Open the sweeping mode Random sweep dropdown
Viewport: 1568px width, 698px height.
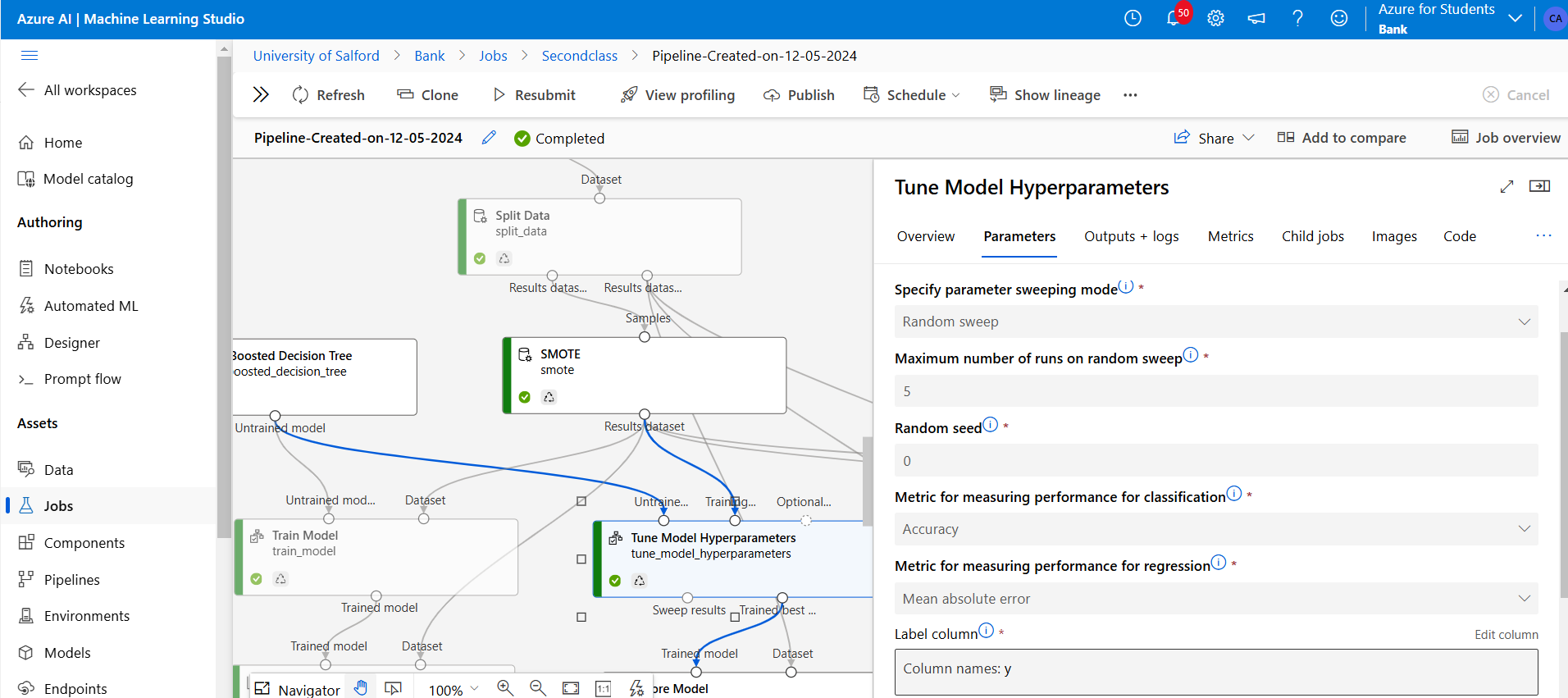(1216, 322)
